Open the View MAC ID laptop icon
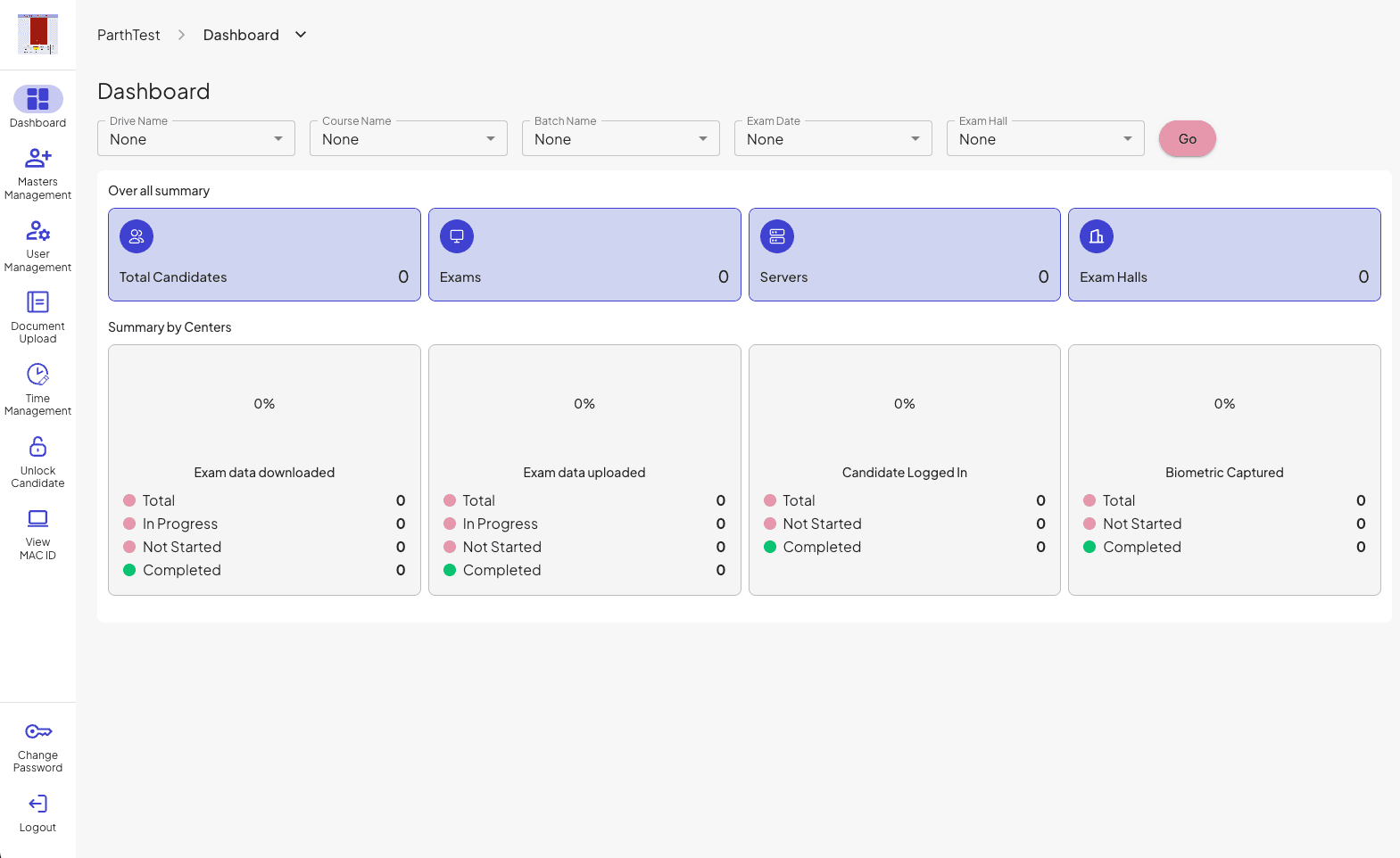The image size is (1400, 858). (37, 519)
